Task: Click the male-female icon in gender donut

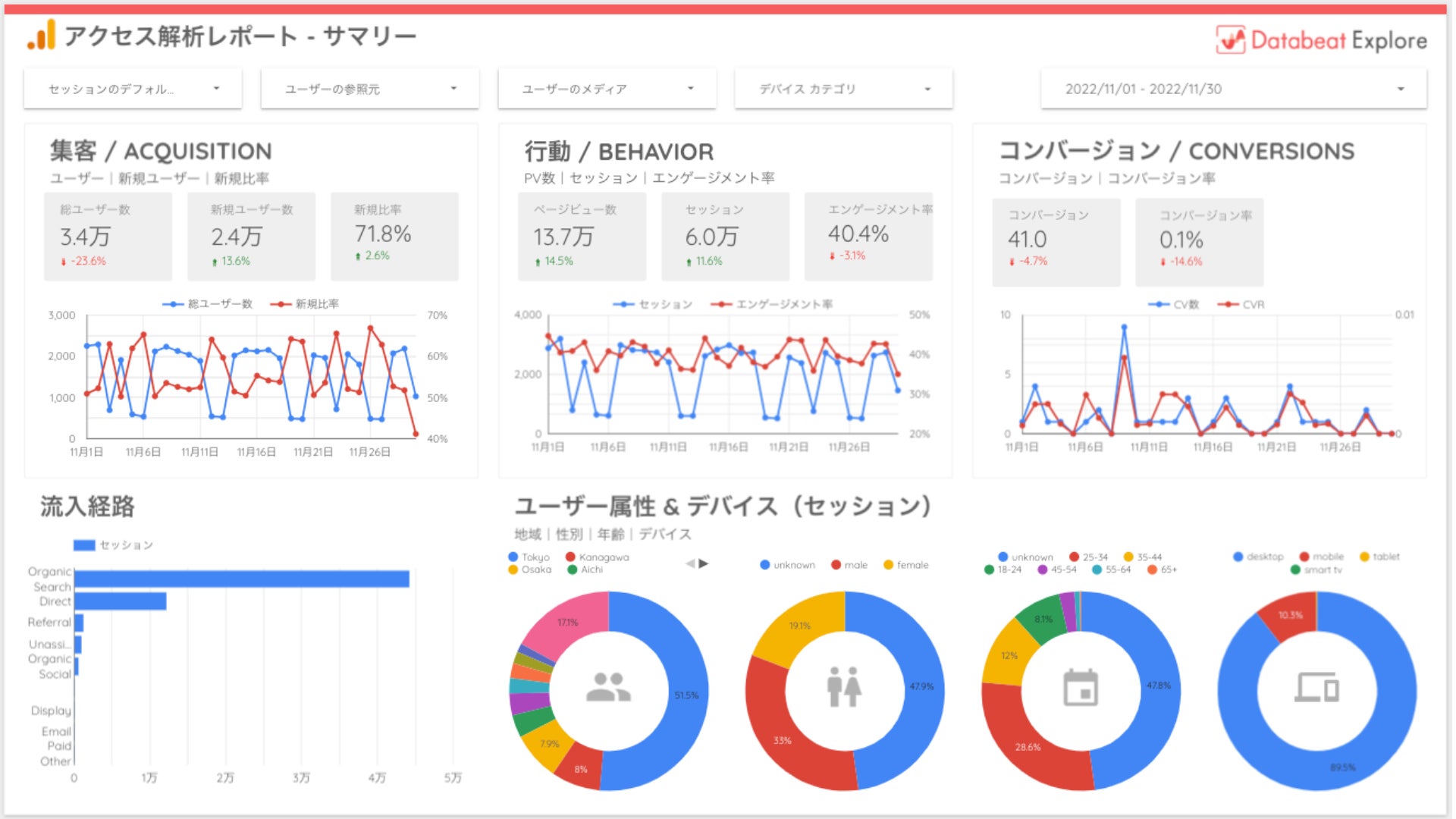Action: coord(844,687)
